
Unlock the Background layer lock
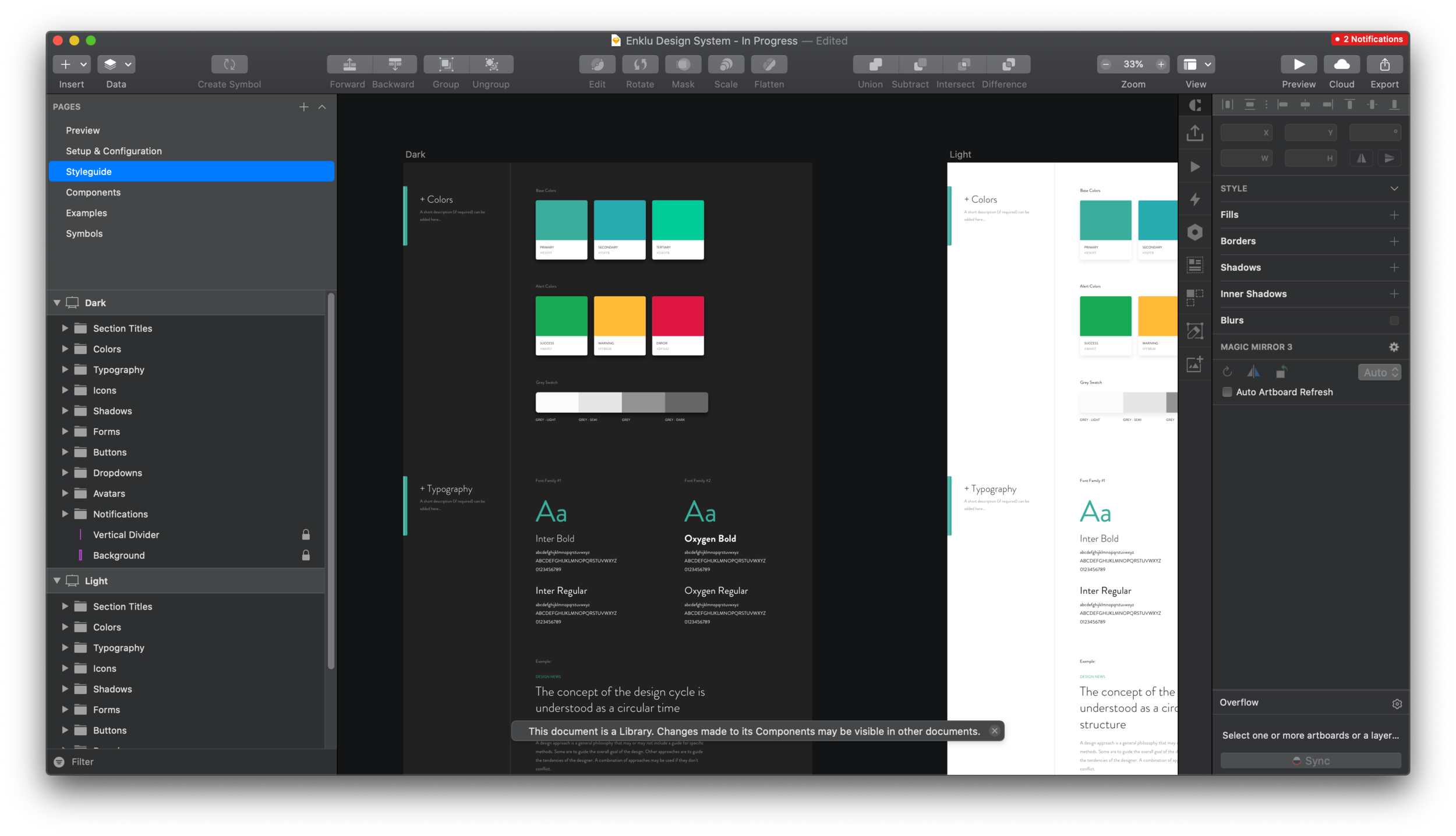[x=306, y=555]
